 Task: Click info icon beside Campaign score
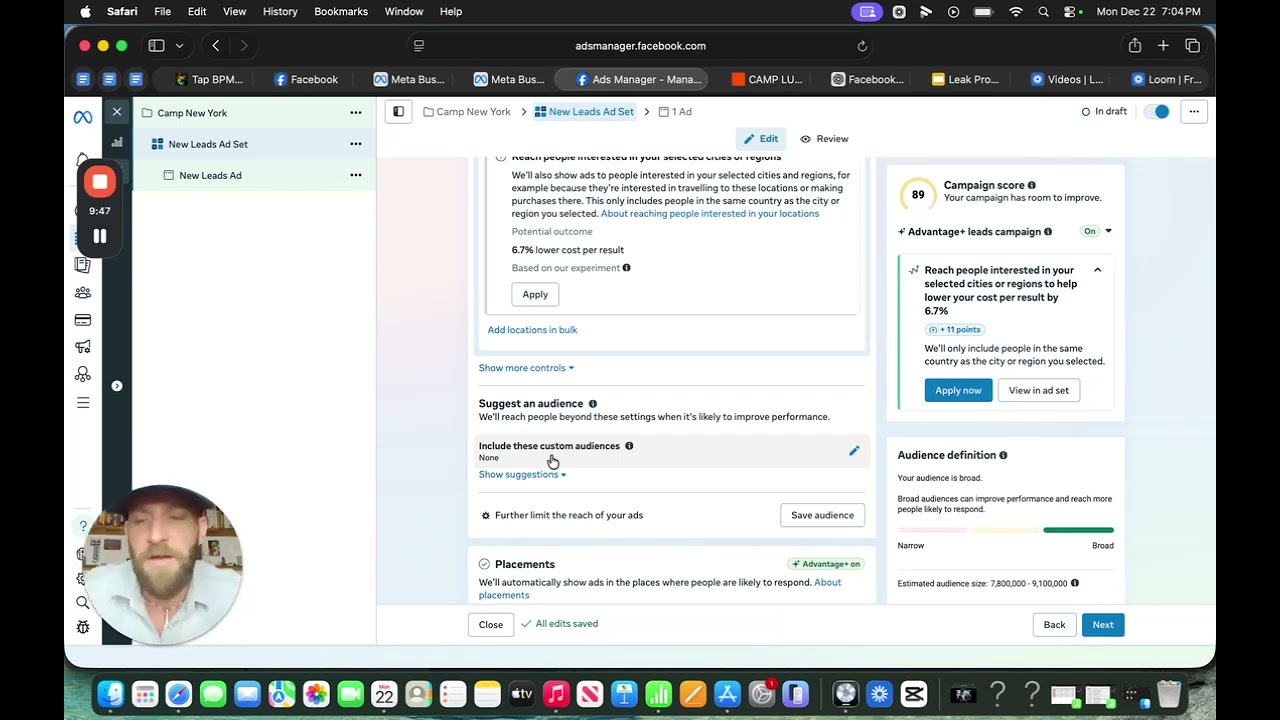click(x=1032, y=185)
